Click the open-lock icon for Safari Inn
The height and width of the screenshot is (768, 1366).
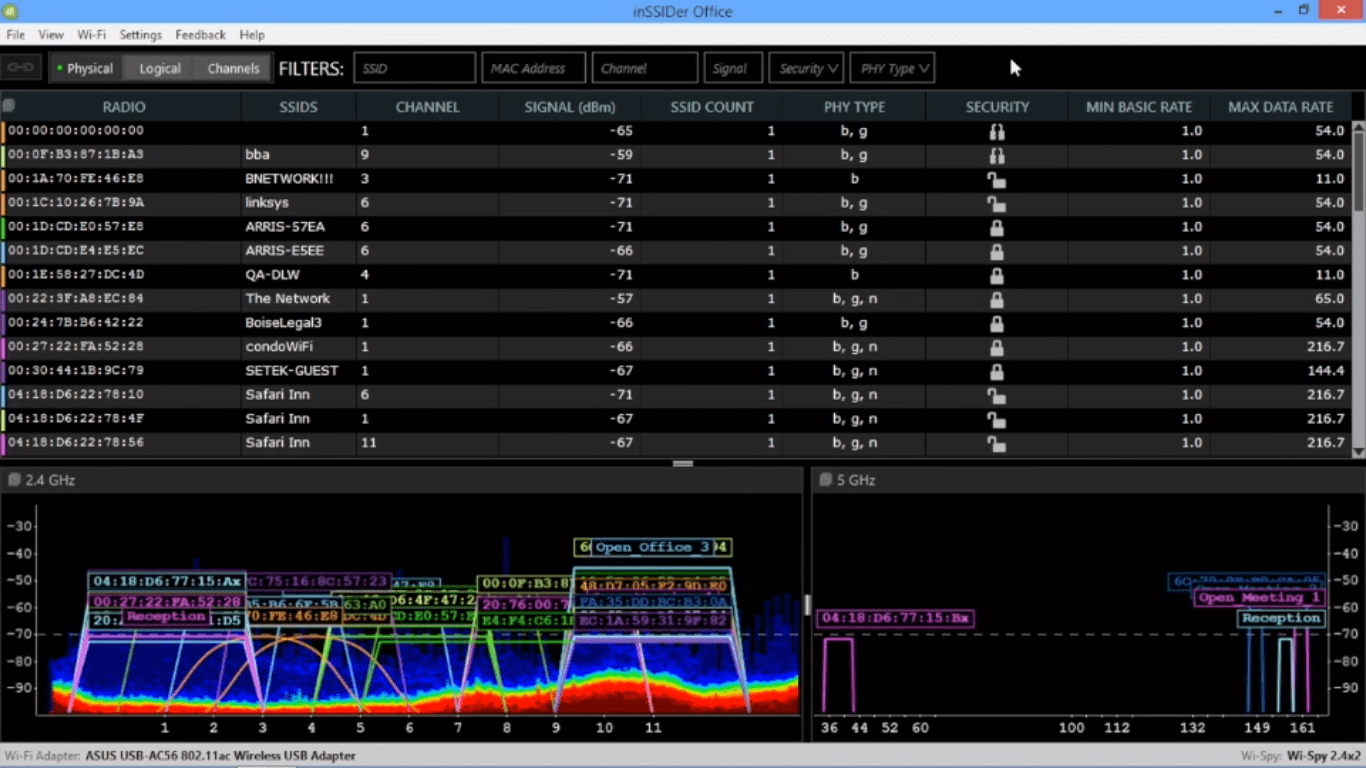click(x=996, y=394)
